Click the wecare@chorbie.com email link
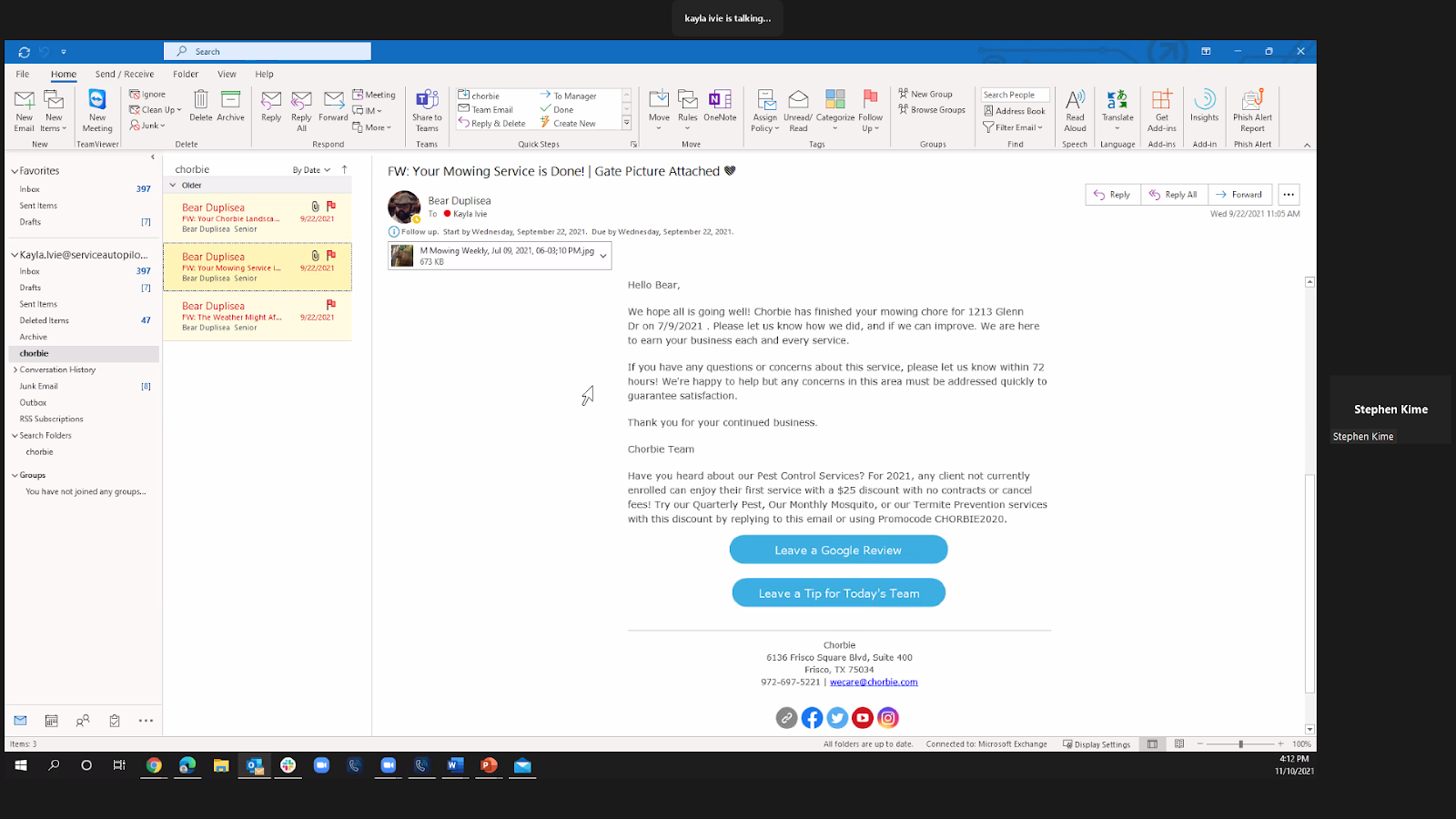 (874, 682)
